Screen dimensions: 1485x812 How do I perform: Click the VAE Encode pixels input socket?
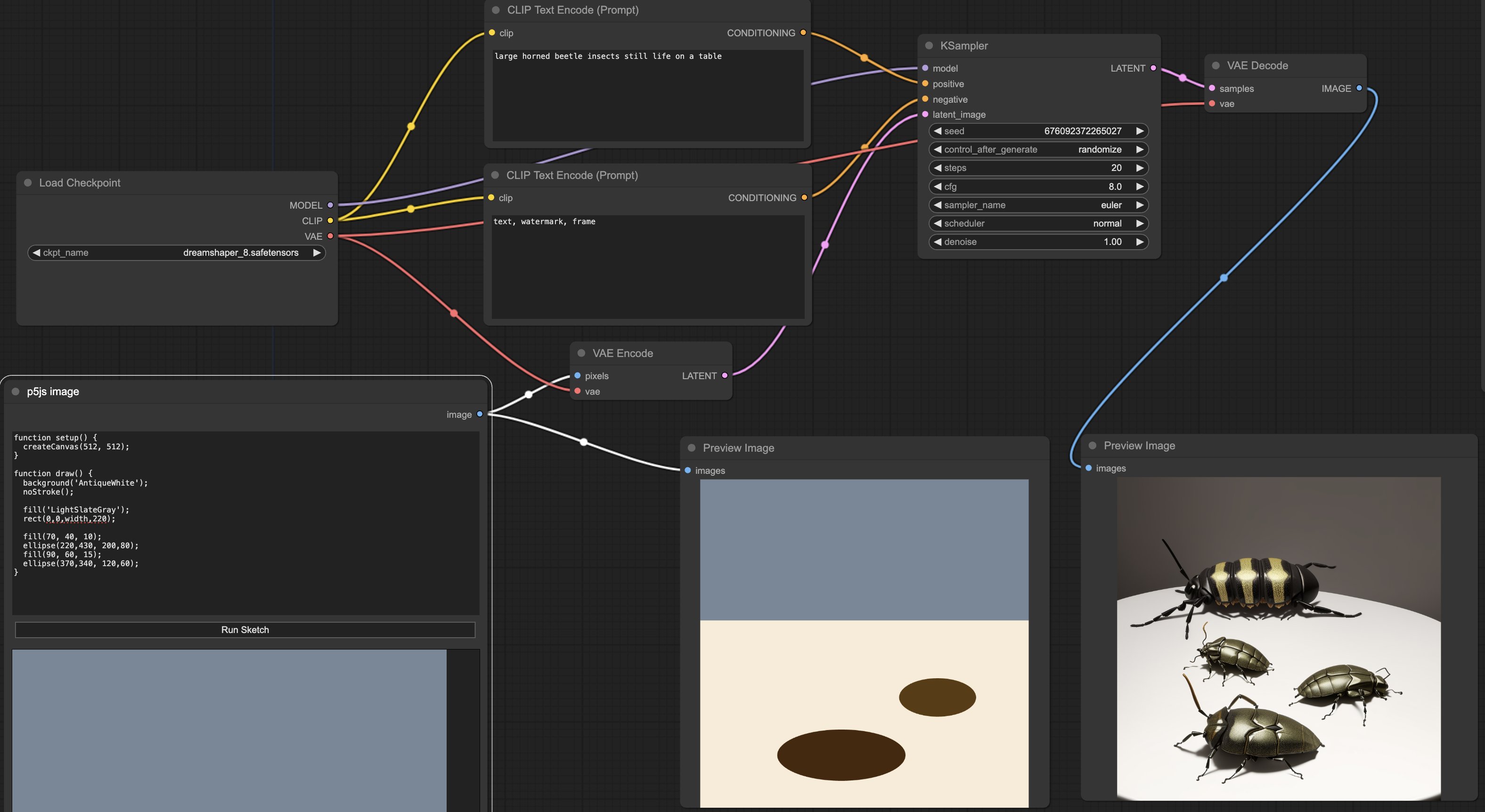click(578, 376)
